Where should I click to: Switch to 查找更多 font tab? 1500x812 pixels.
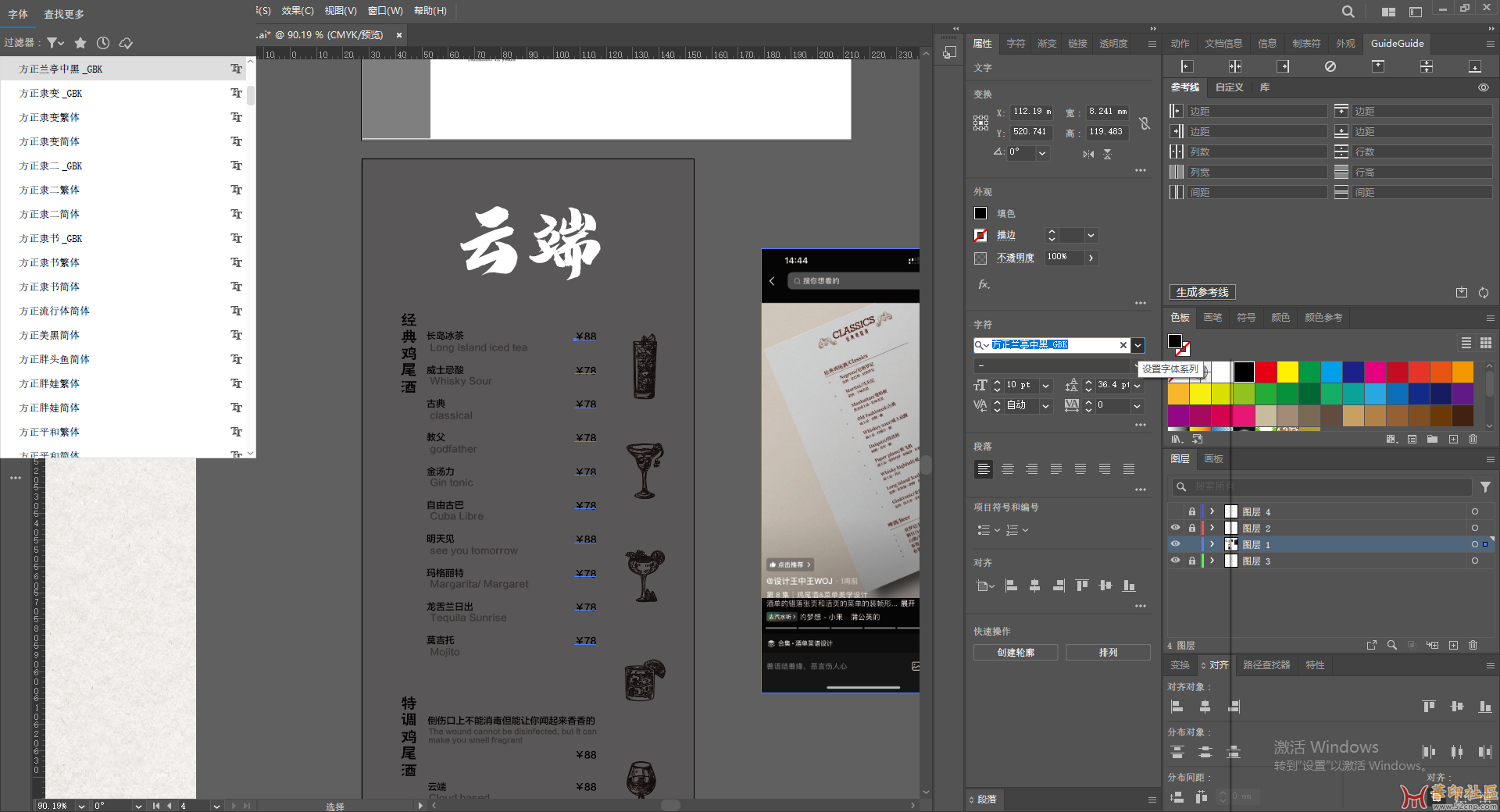coord(64,14)
